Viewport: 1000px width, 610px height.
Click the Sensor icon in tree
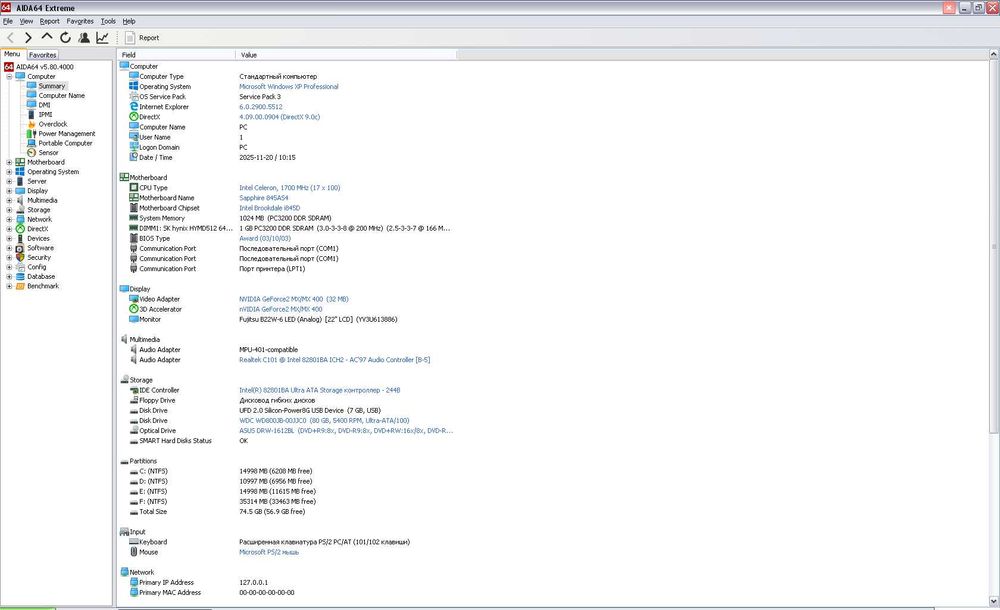coord(31,152)
